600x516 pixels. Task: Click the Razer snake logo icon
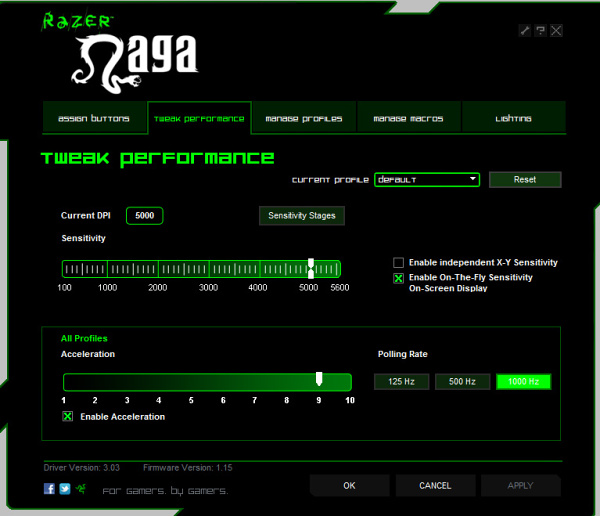coord(80,488)
